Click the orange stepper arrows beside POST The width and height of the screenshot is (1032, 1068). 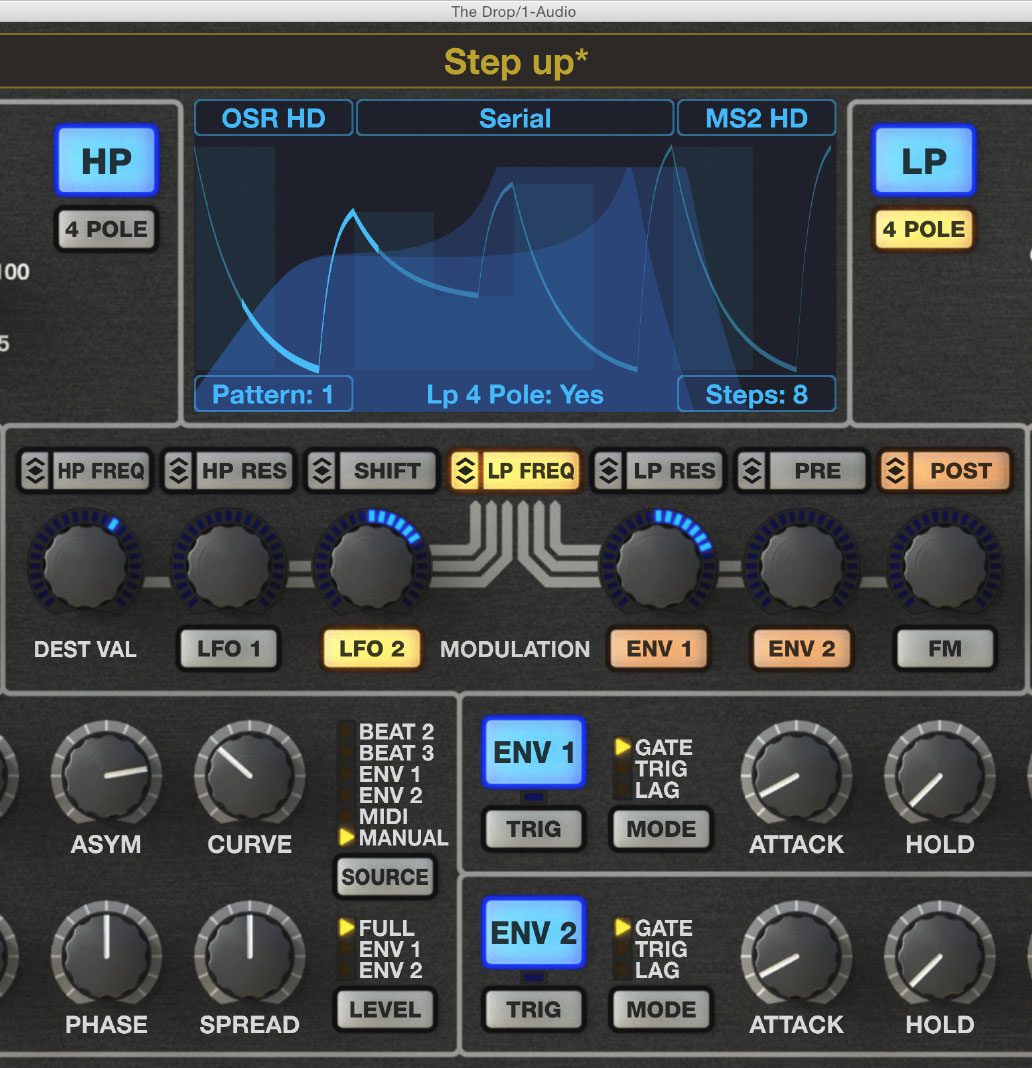coord(896,471)
